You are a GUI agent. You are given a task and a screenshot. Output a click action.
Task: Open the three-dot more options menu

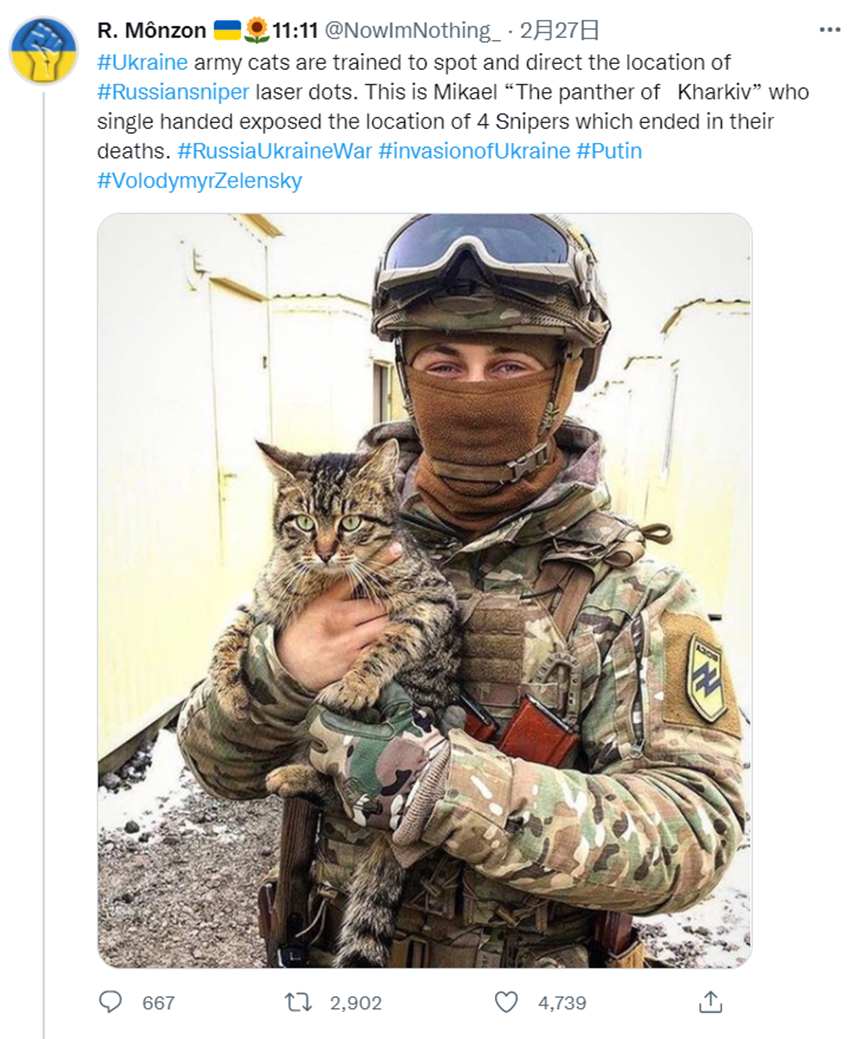[x=830, y=30]
